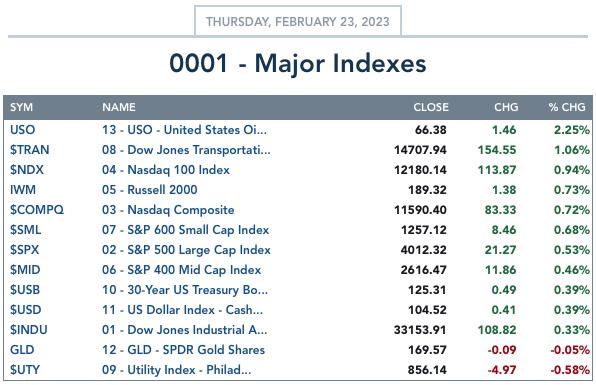Sort by the % CHG column header
596x385 pixels.
(x=567, y=107)
